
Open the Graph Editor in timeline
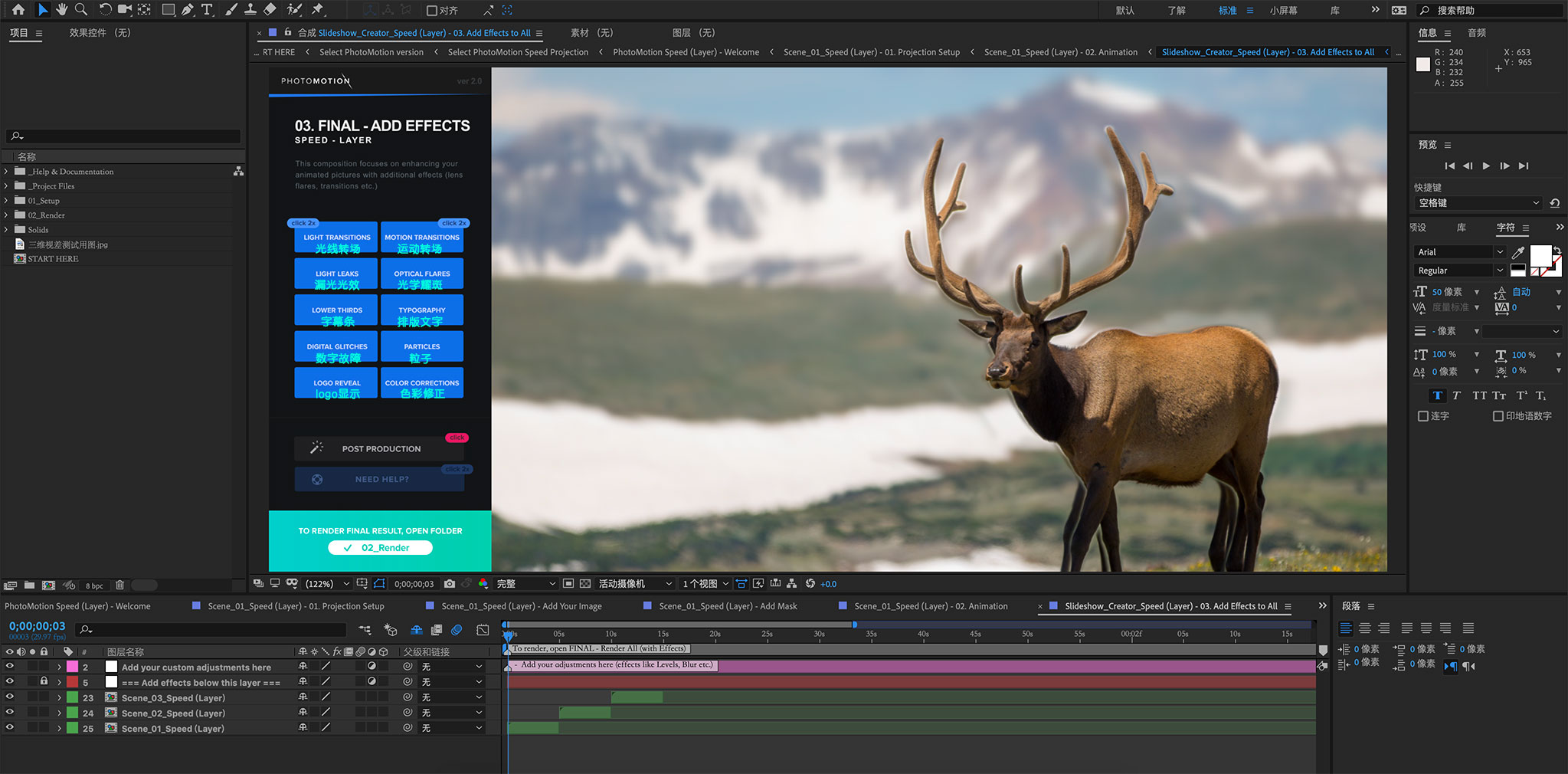[483, 630]
